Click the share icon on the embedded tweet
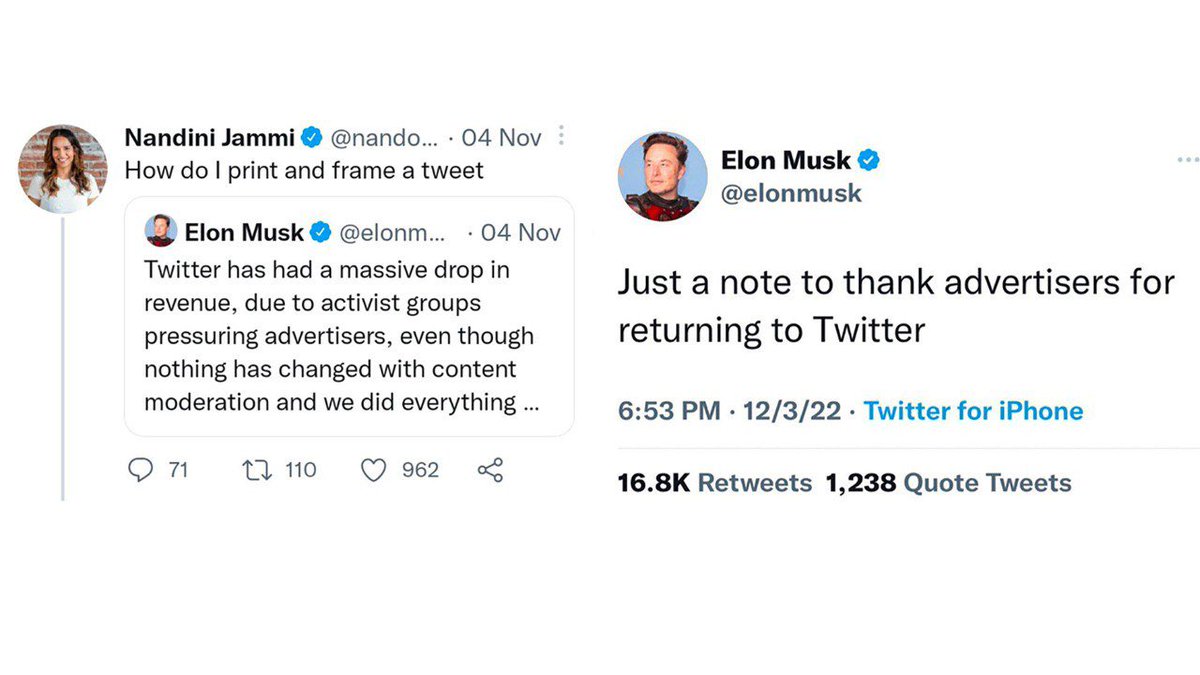Screen dimensions: 1200x675 click(488, 470)
